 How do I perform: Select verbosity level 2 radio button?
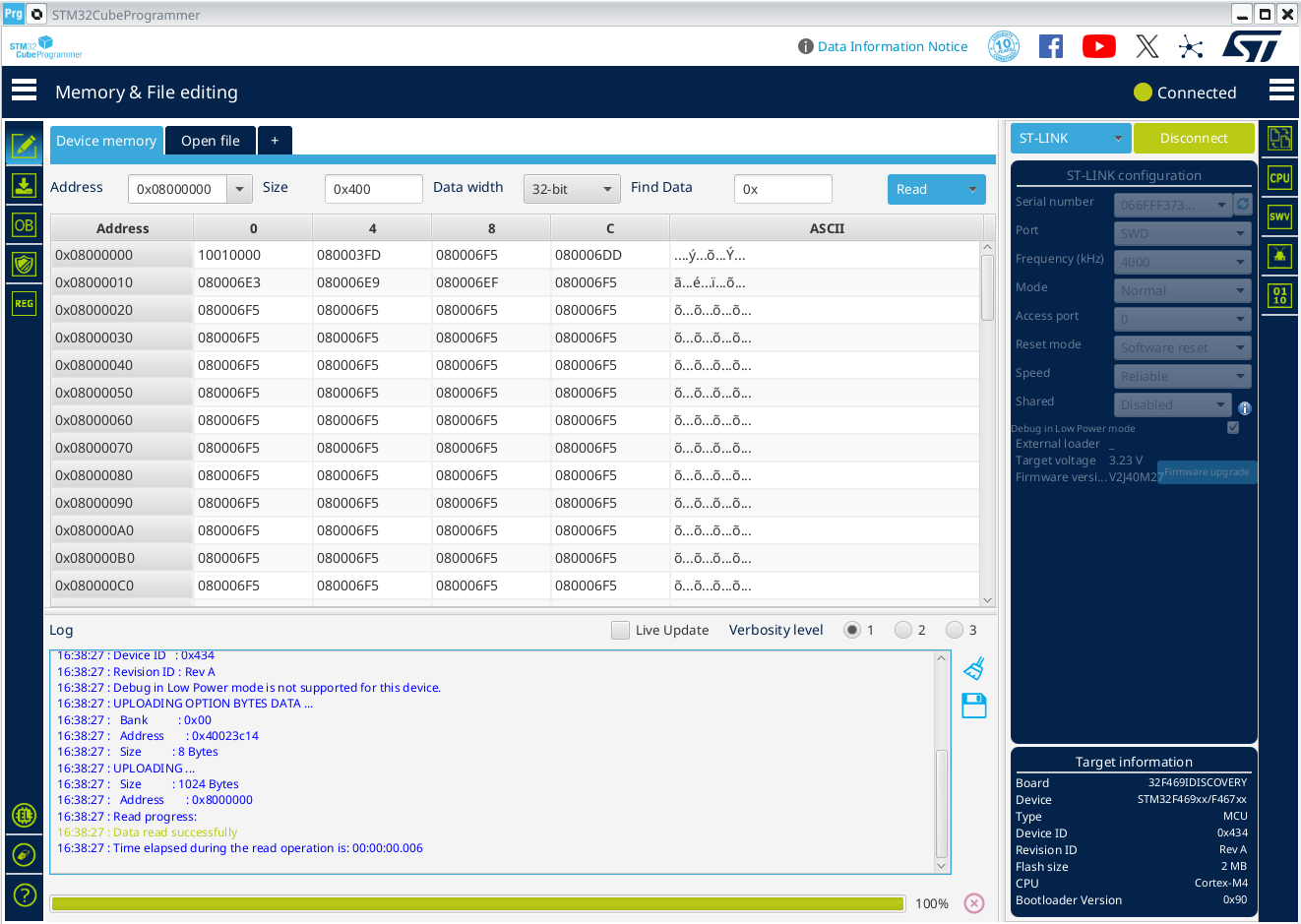click(902, 630)
